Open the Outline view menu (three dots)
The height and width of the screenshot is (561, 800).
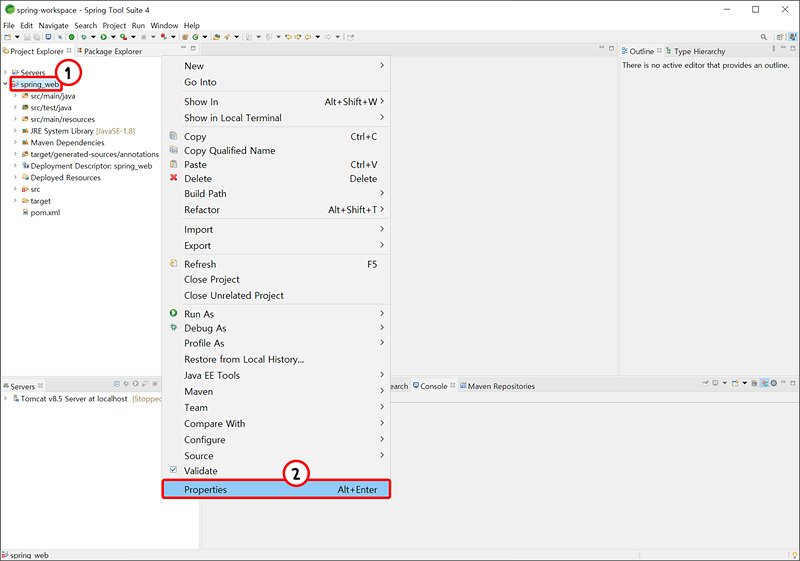[773, 48]
